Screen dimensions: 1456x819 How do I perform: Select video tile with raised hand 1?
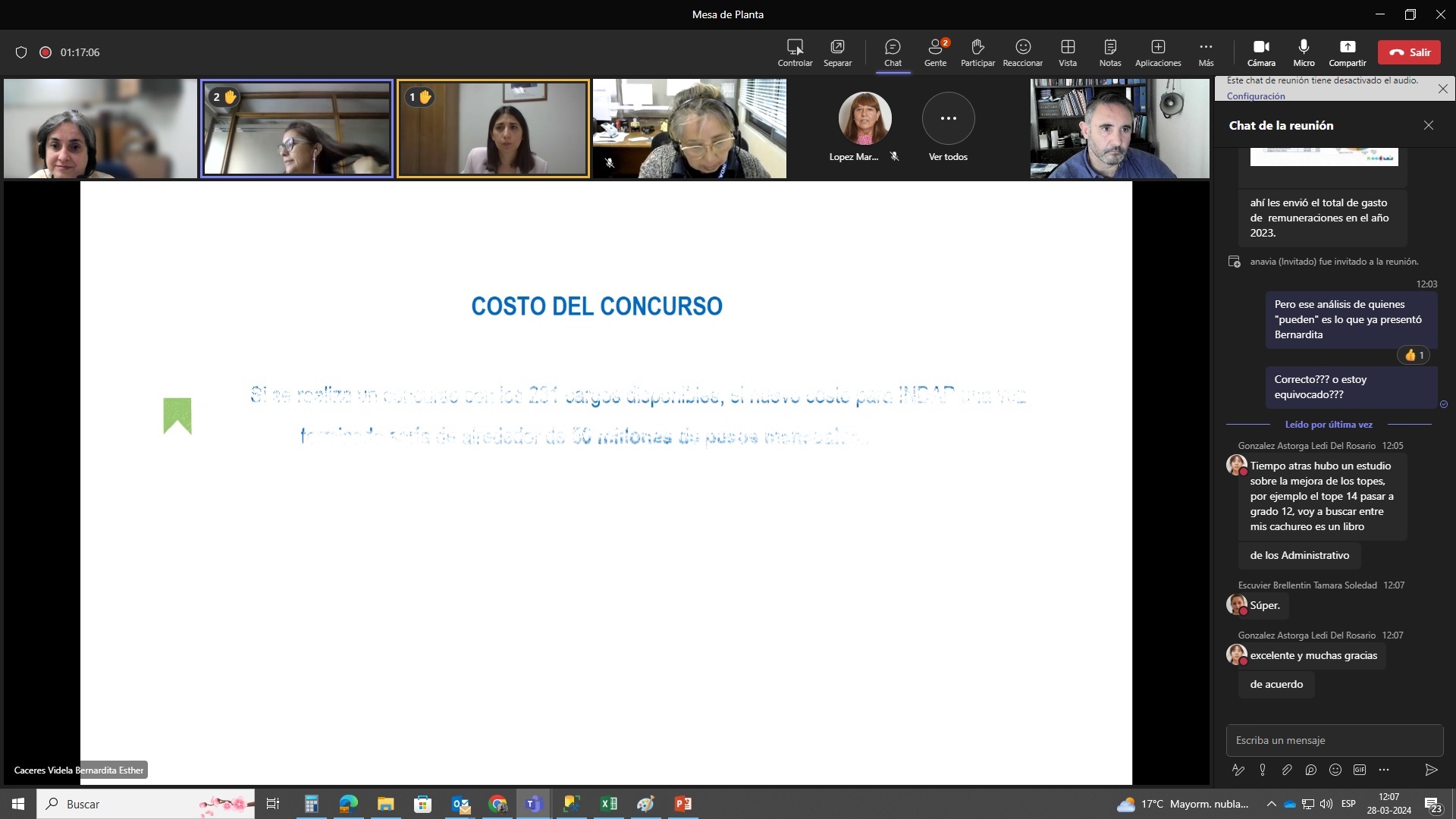tap(493, 128)
